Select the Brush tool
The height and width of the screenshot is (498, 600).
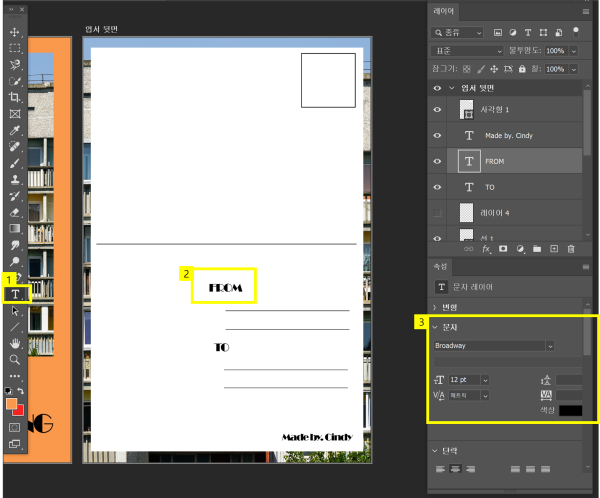[x=15, y=163]
